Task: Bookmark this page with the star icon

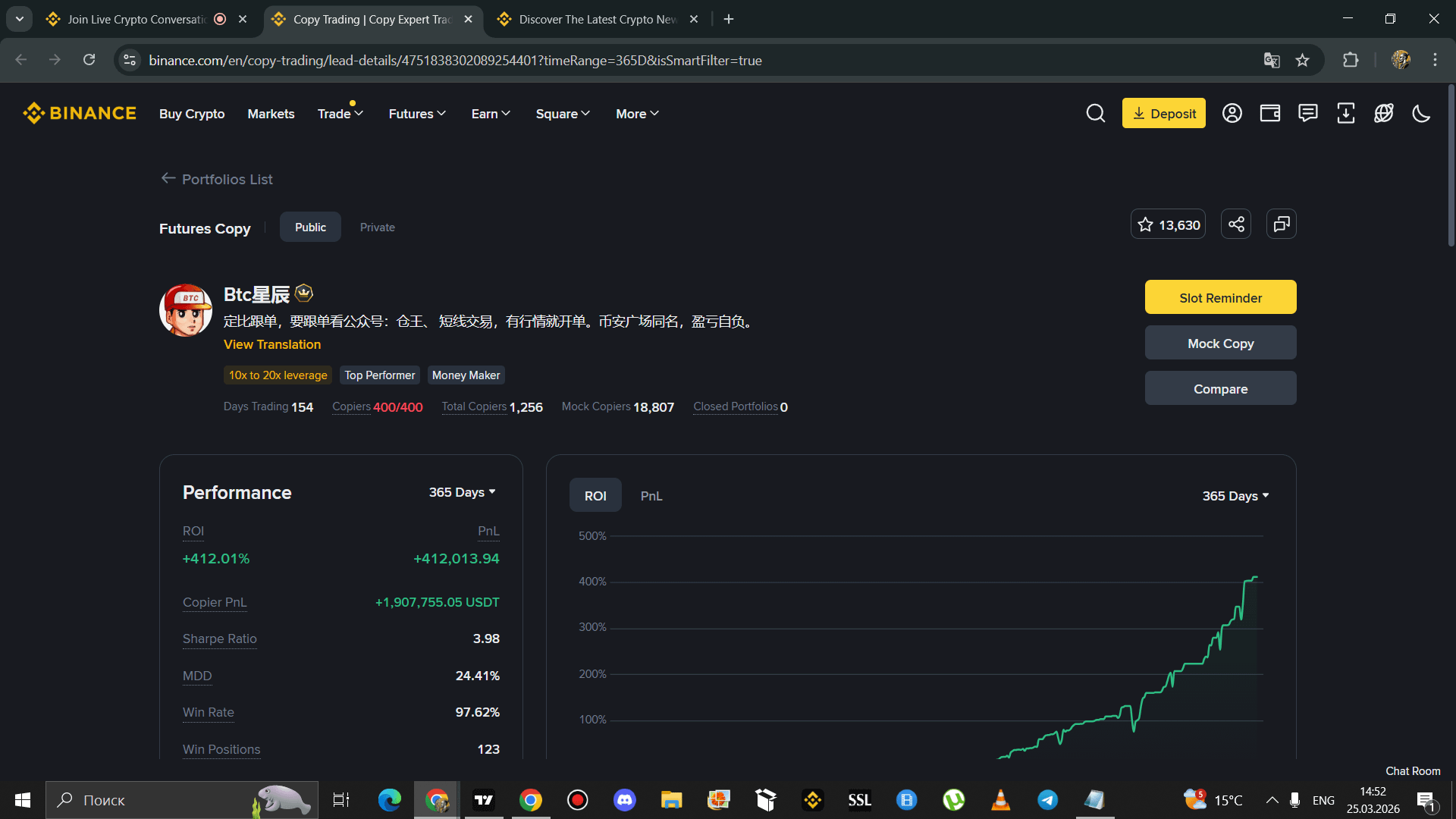Action: (x=1302, y=60)
